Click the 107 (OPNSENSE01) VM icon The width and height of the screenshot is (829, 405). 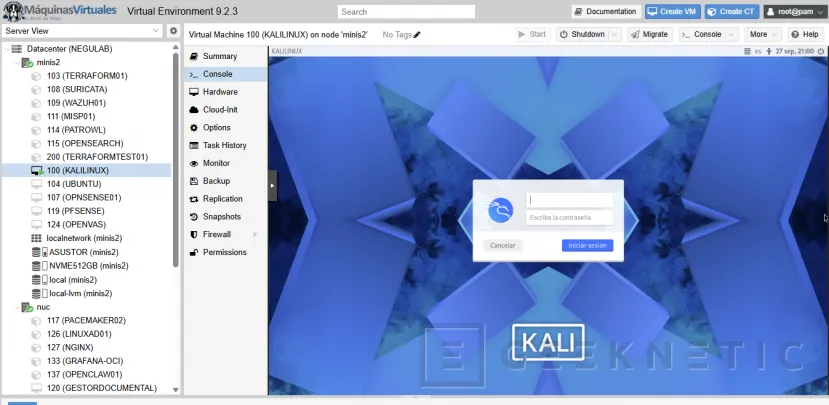point(36,198)
